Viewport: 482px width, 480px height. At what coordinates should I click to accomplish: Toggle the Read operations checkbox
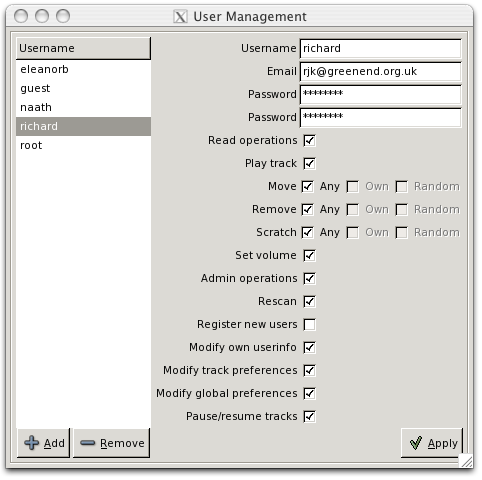pos(309,140)
